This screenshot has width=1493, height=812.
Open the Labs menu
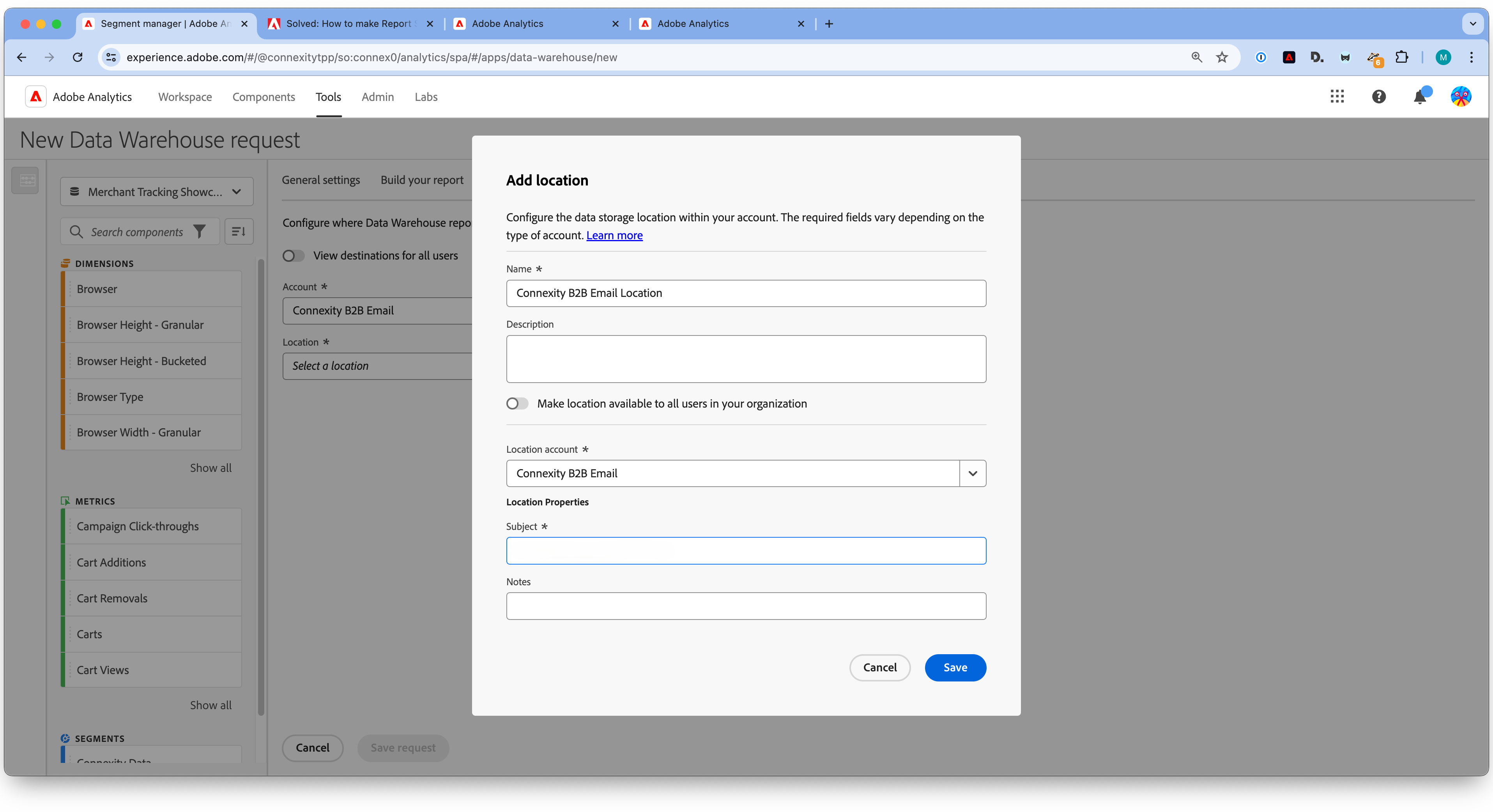tap(426, 97)
